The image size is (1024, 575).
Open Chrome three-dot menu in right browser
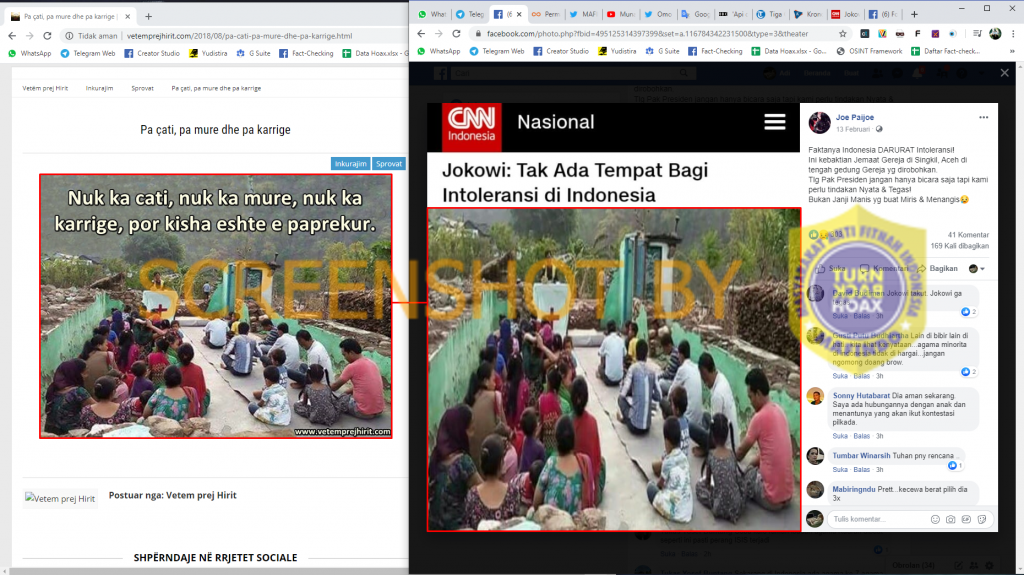point(1013,33)
